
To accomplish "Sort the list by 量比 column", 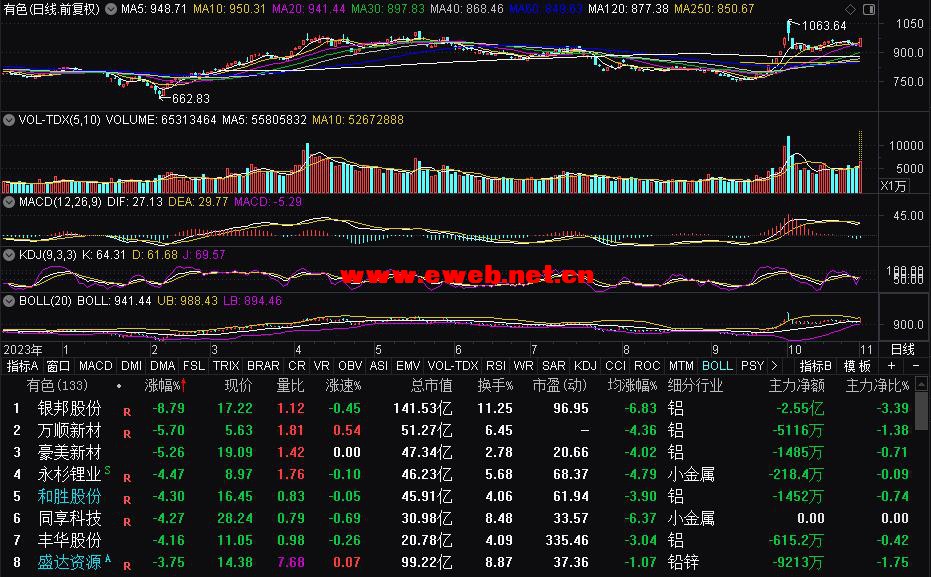I will [290, 386].
